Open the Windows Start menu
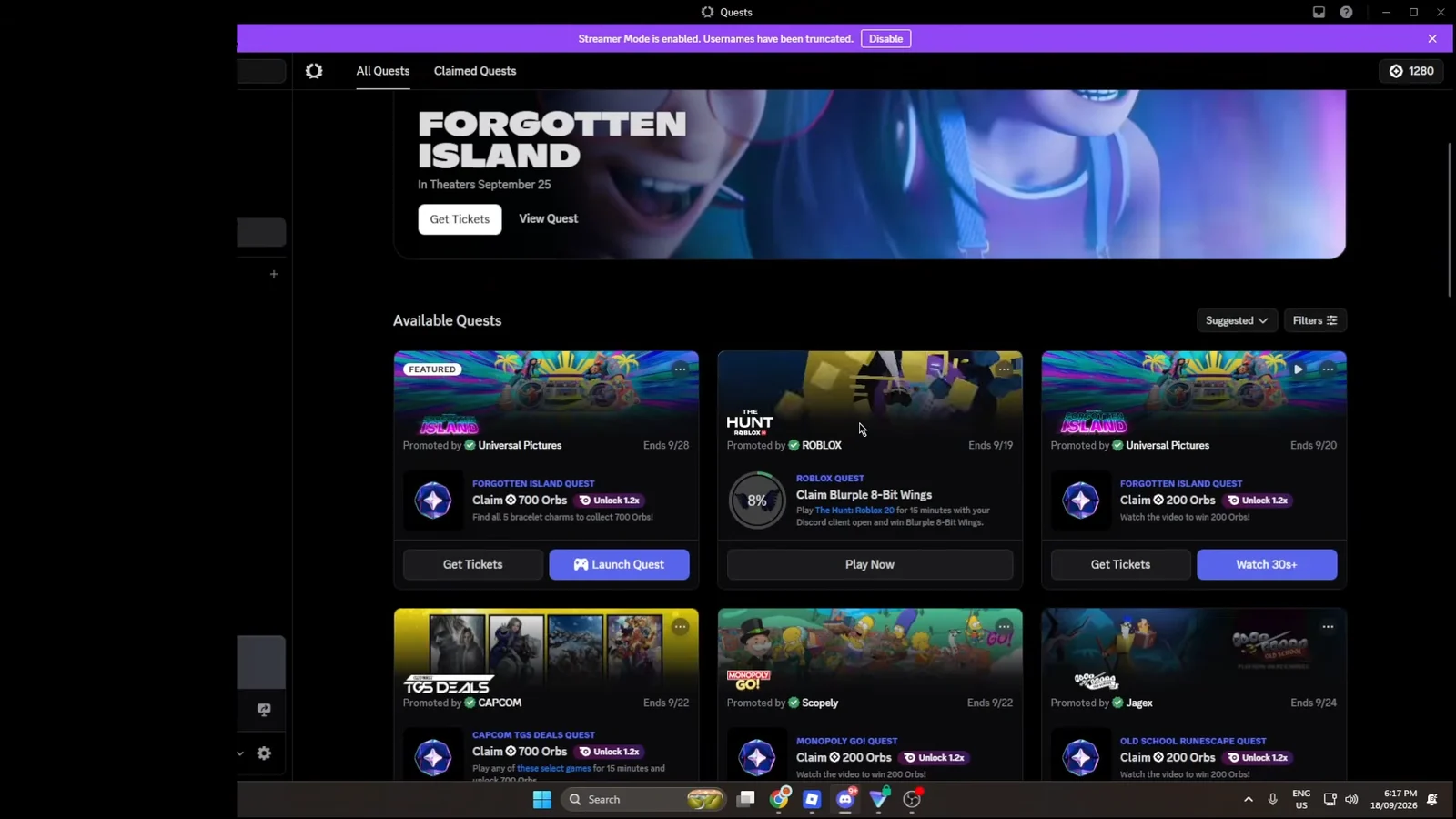This screenshot has width=1456, height=819. tap(542, 799)
